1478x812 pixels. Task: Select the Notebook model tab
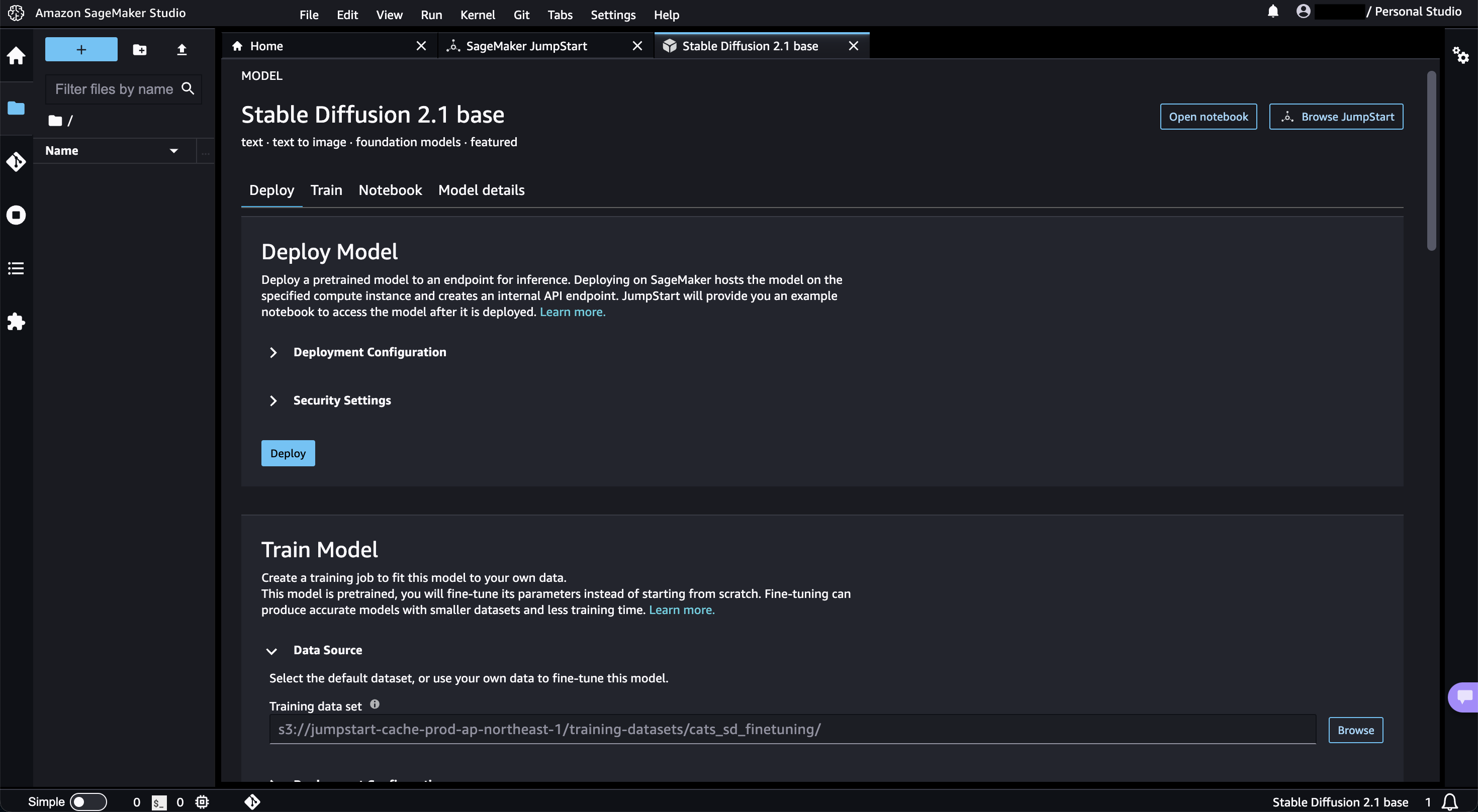point(390,190)
